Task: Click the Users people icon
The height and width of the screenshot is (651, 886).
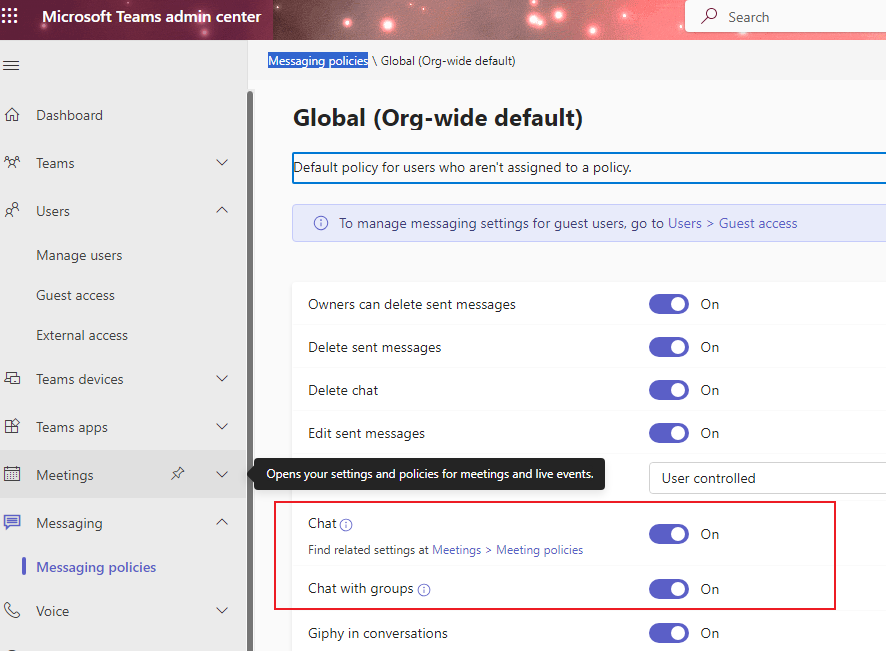Action: tap(12, 210)
